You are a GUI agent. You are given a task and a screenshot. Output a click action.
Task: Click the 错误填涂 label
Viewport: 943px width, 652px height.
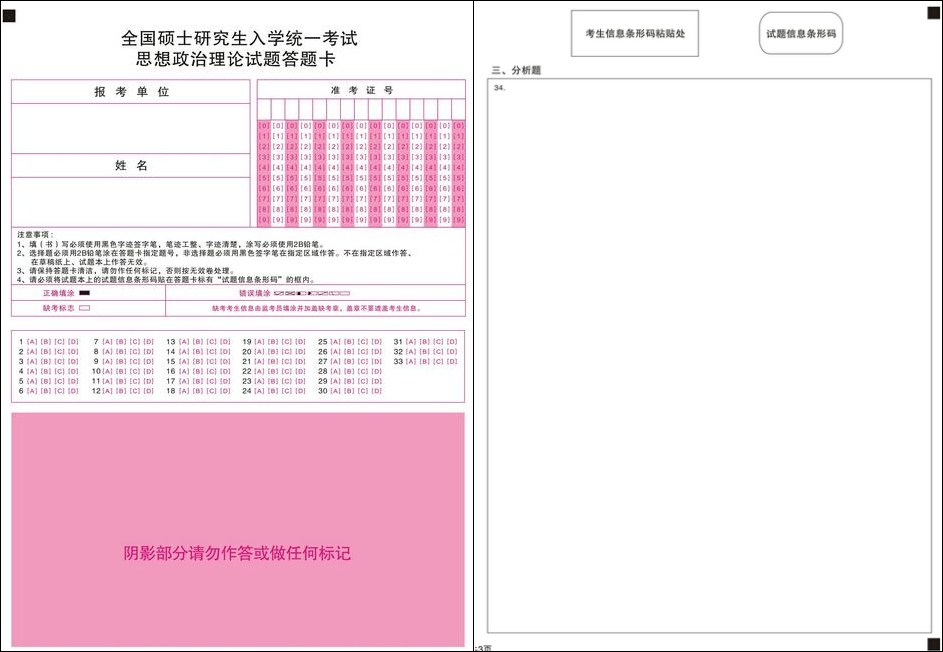(x=254, y=294)
